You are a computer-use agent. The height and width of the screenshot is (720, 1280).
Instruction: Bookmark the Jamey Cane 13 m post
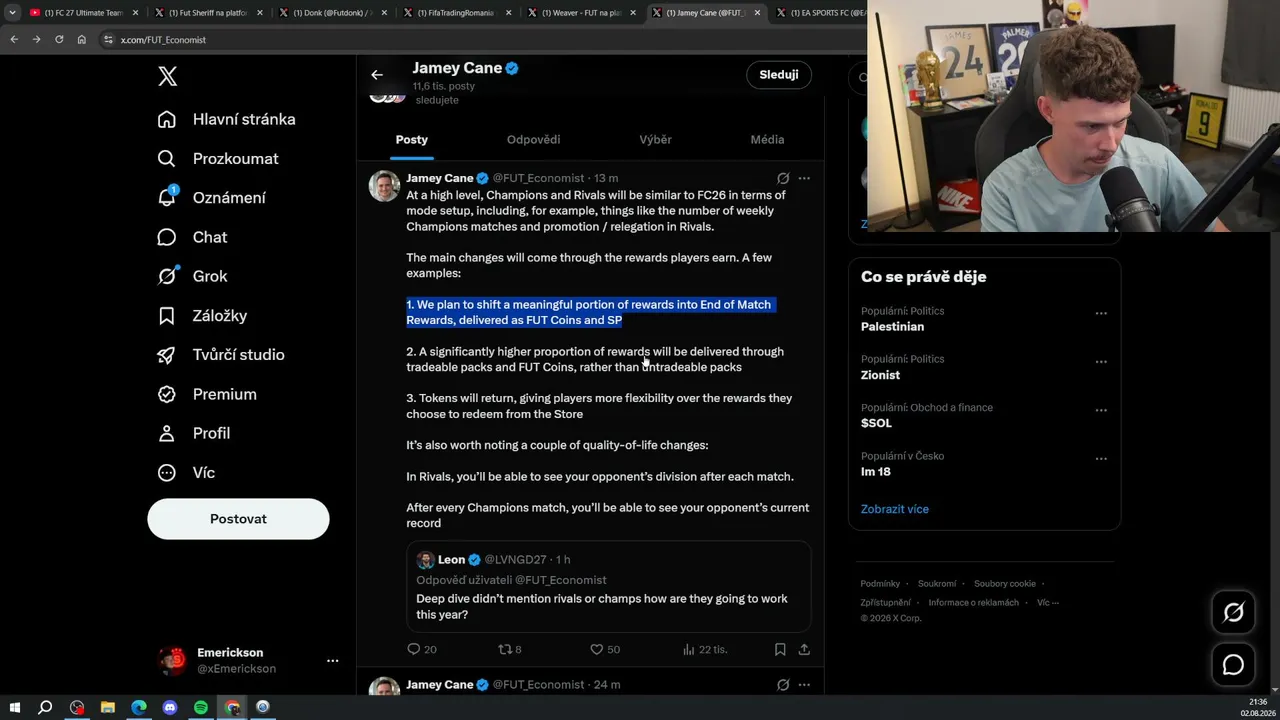click(780, 649)
